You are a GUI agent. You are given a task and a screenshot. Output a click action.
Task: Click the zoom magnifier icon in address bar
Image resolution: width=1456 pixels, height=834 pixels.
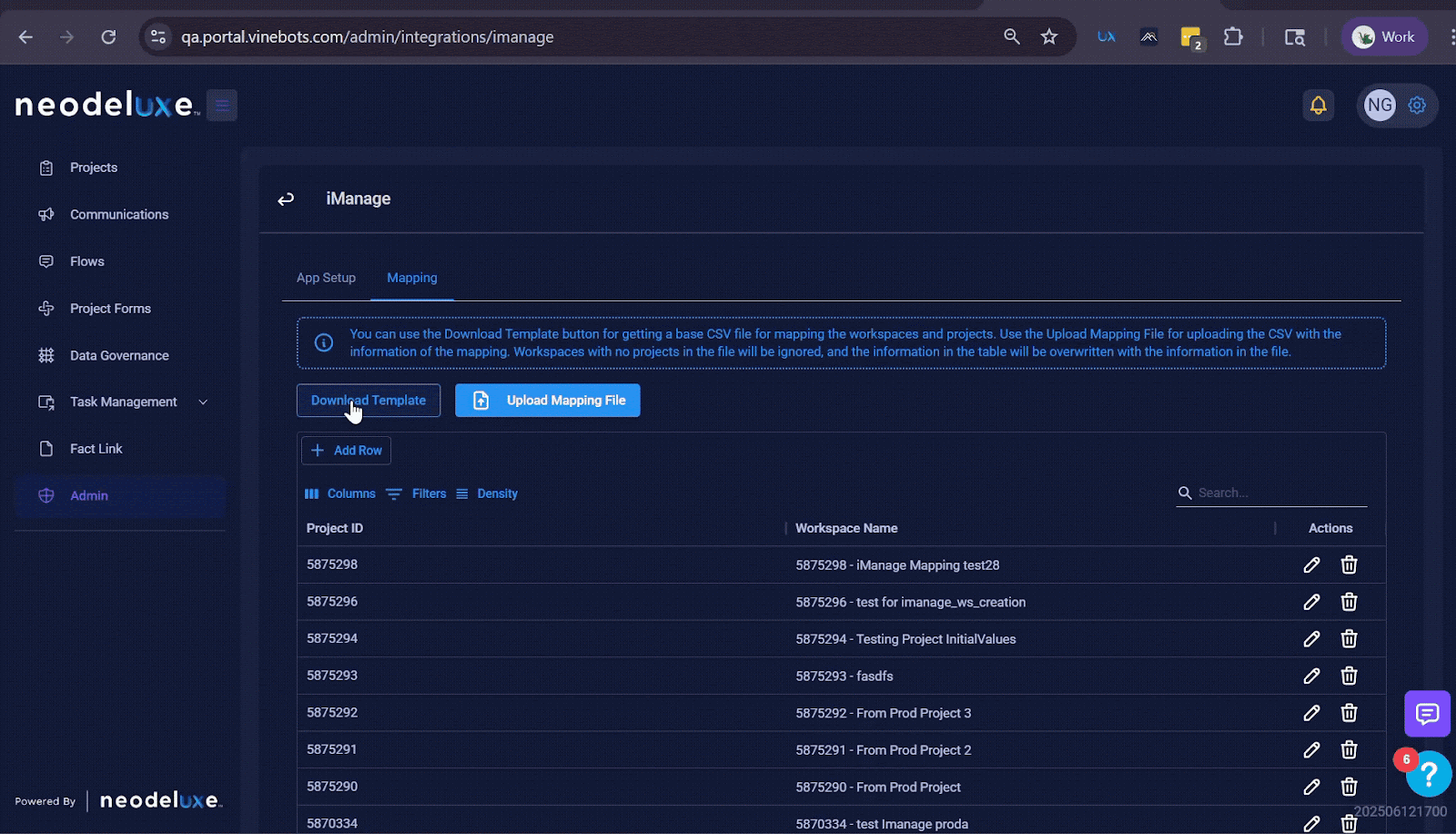tap(1012, 36)
